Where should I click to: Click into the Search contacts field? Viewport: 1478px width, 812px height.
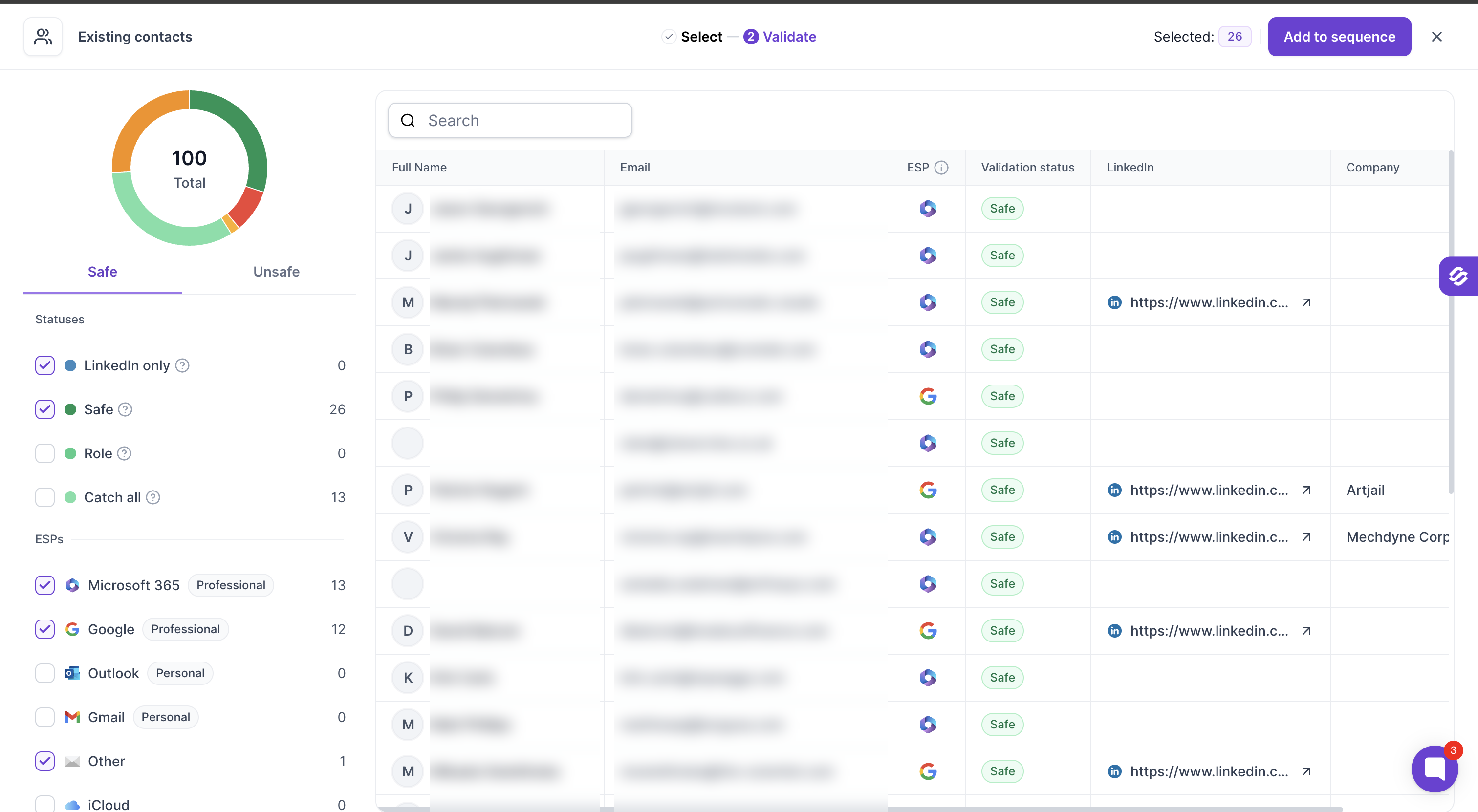[510, 120]
